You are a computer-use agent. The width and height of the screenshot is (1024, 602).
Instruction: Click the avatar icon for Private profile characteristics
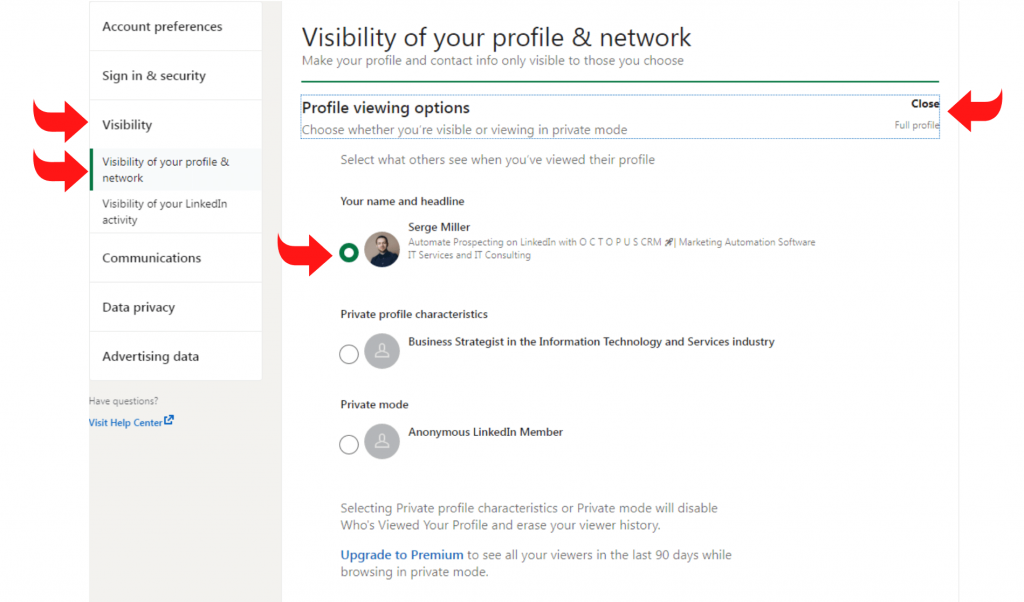coord(382,351)
